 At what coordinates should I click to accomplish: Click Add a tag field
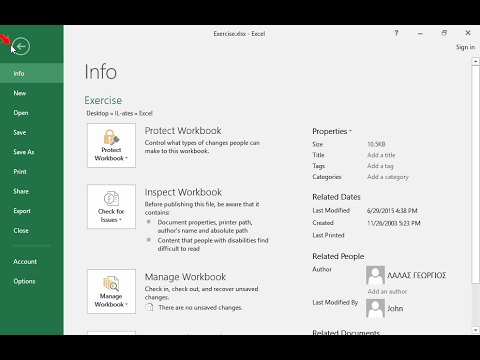380,166
